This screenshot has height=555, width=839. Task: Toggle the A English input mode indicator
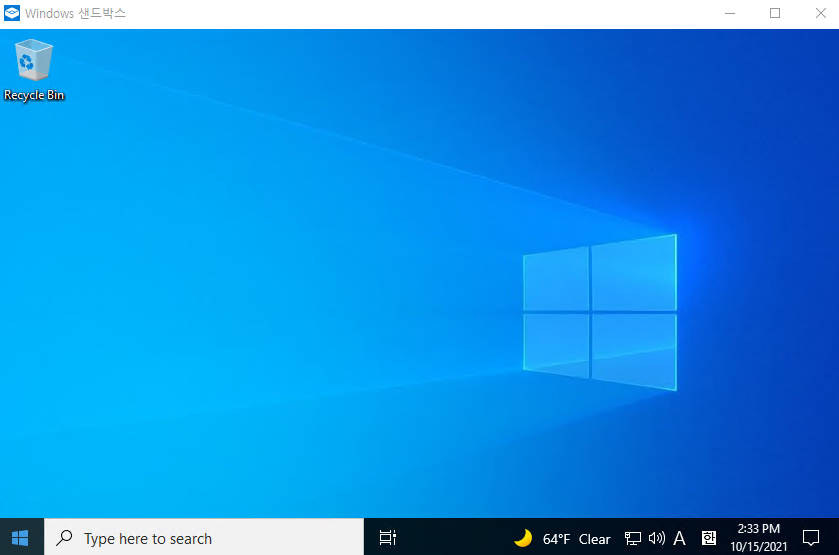(680, 538)
